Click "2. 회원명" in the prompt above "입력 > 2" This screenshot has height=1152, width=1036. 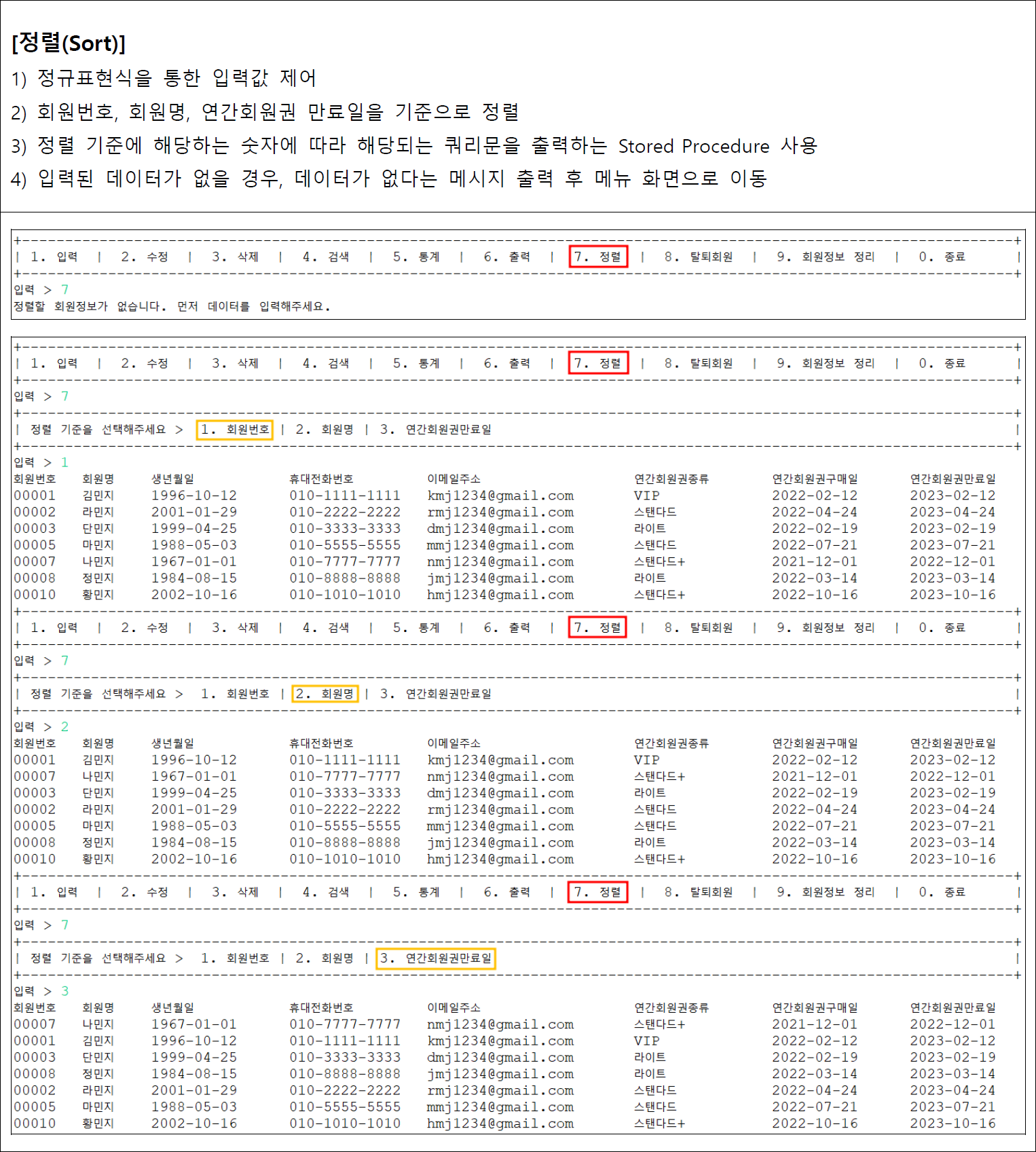coord(325,694)
